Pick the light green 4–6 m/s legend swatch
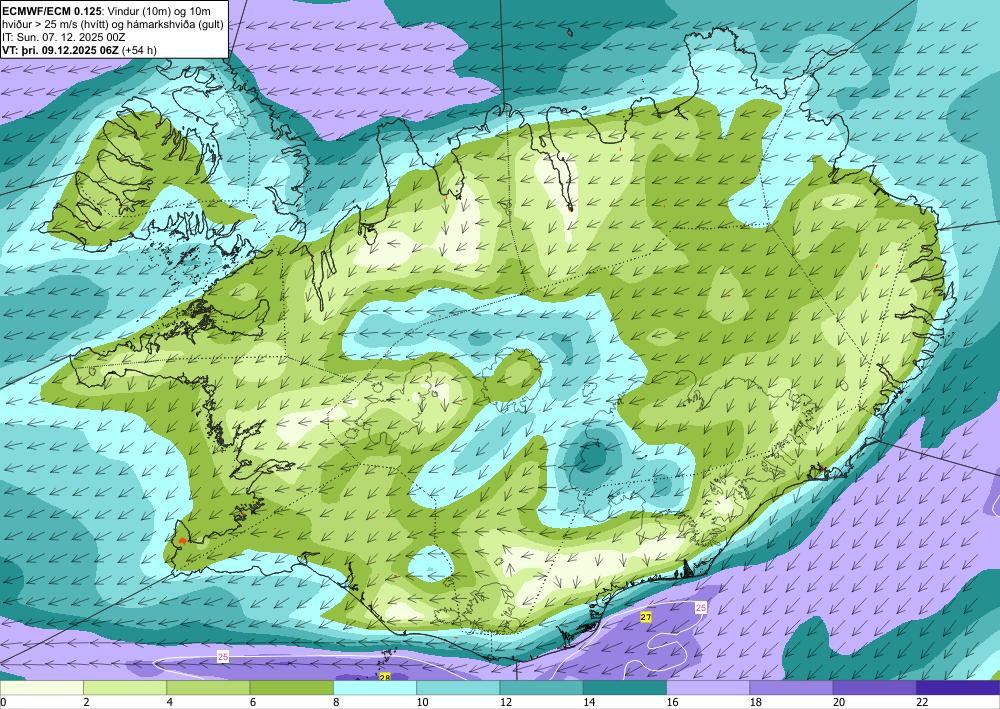Screen dimensions: 1000x709 pyautogui.click(x=208, y=688)
